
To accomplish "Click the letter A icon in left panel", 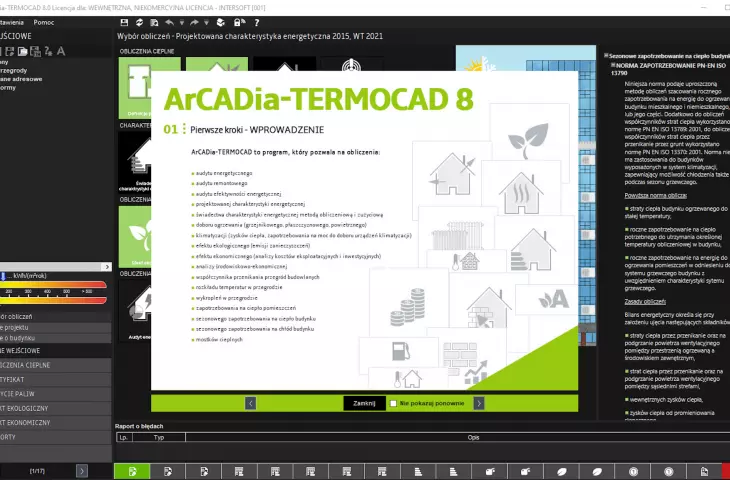I will [x=61, y=51].
